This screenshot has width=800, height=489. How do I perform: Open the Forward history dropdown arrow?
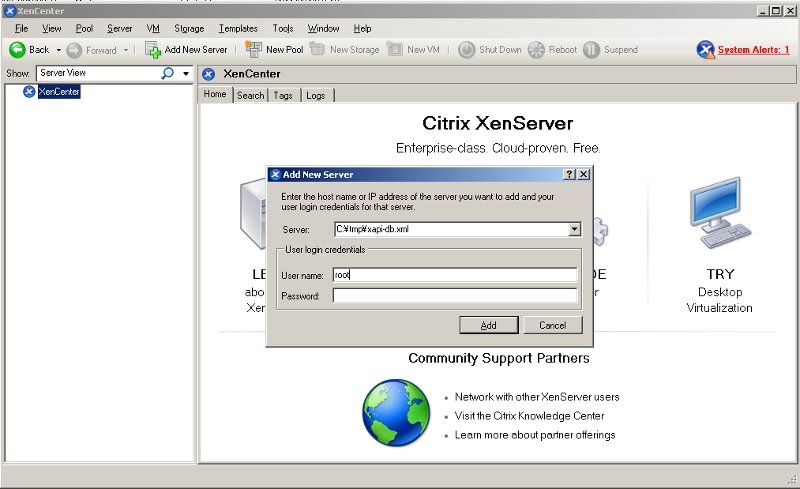click(126, 50)
